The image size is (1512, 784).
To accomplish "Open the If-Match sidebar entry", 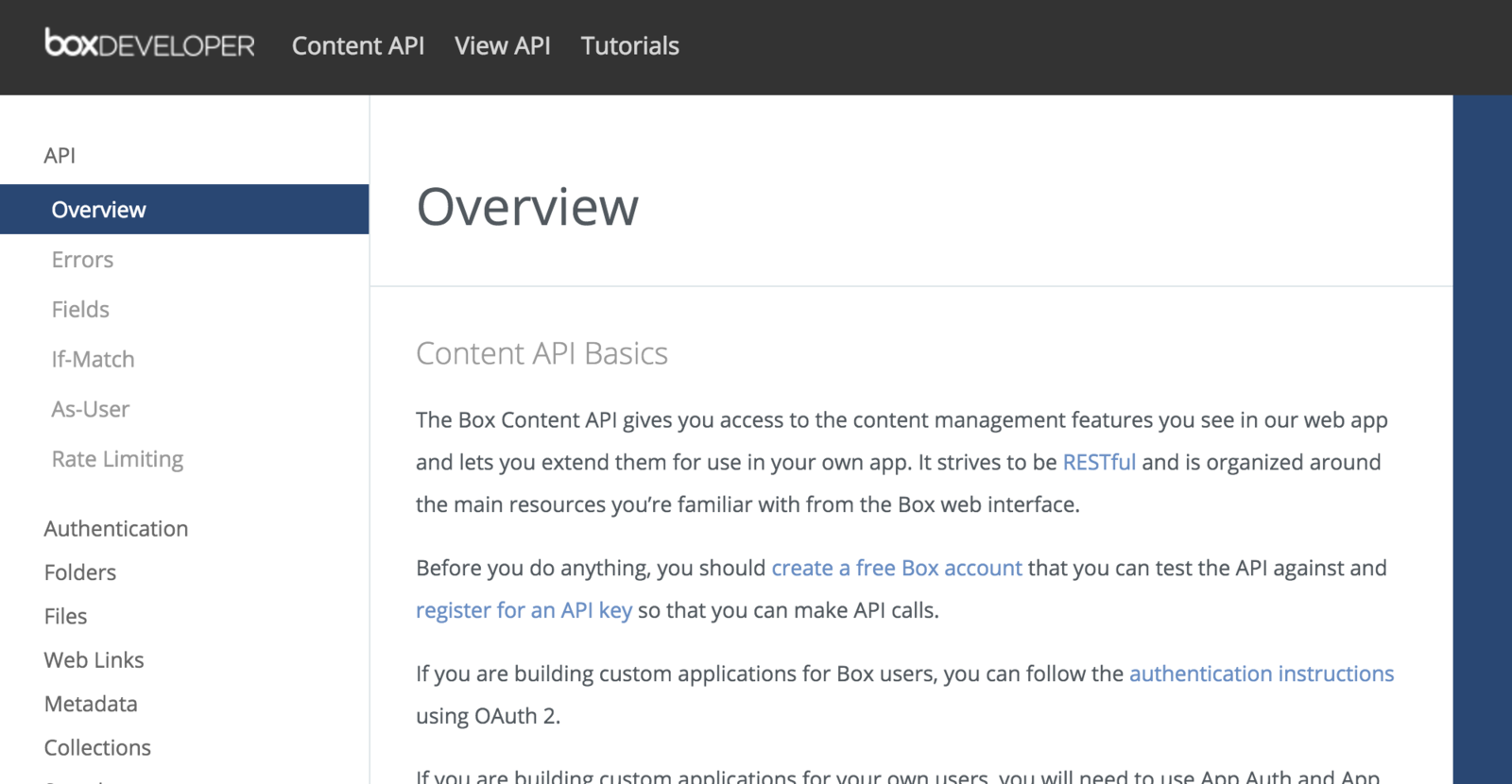I will tap(93, 359).
